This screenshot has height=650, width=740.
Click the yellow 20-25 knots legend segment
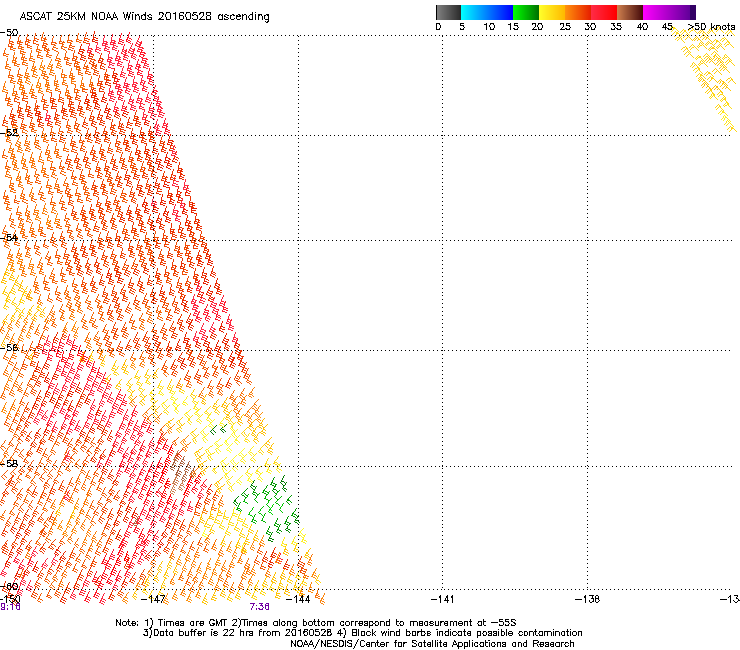[552, 12]
